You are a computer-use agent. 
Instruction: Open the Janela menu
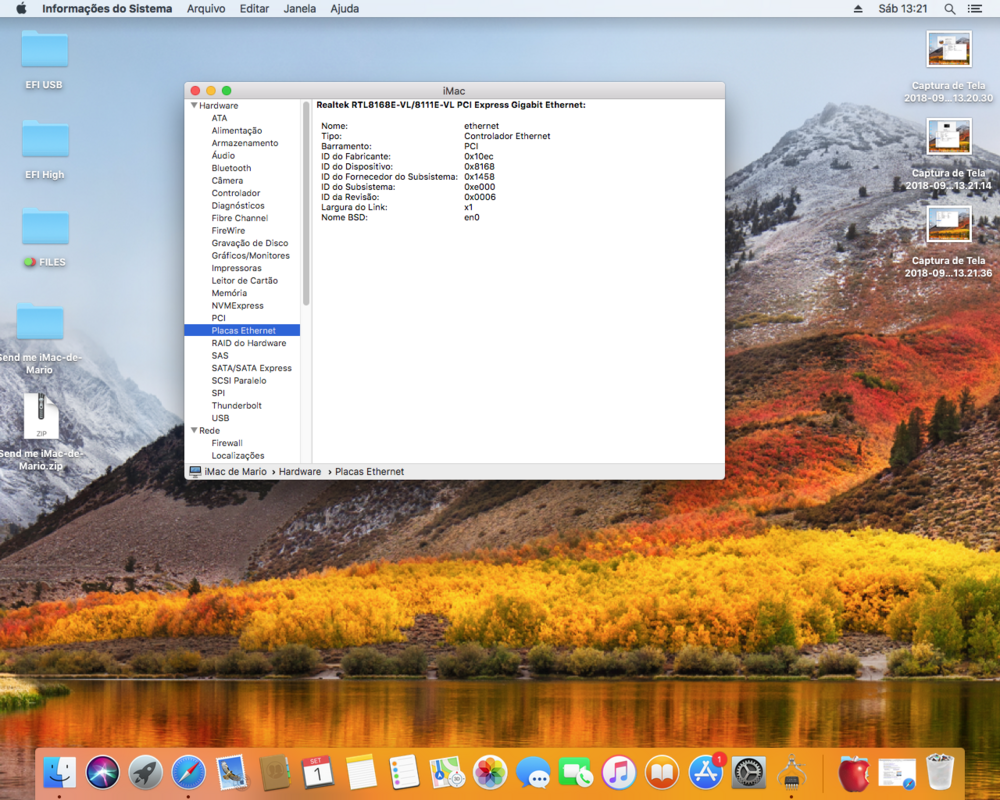point(300,9)
